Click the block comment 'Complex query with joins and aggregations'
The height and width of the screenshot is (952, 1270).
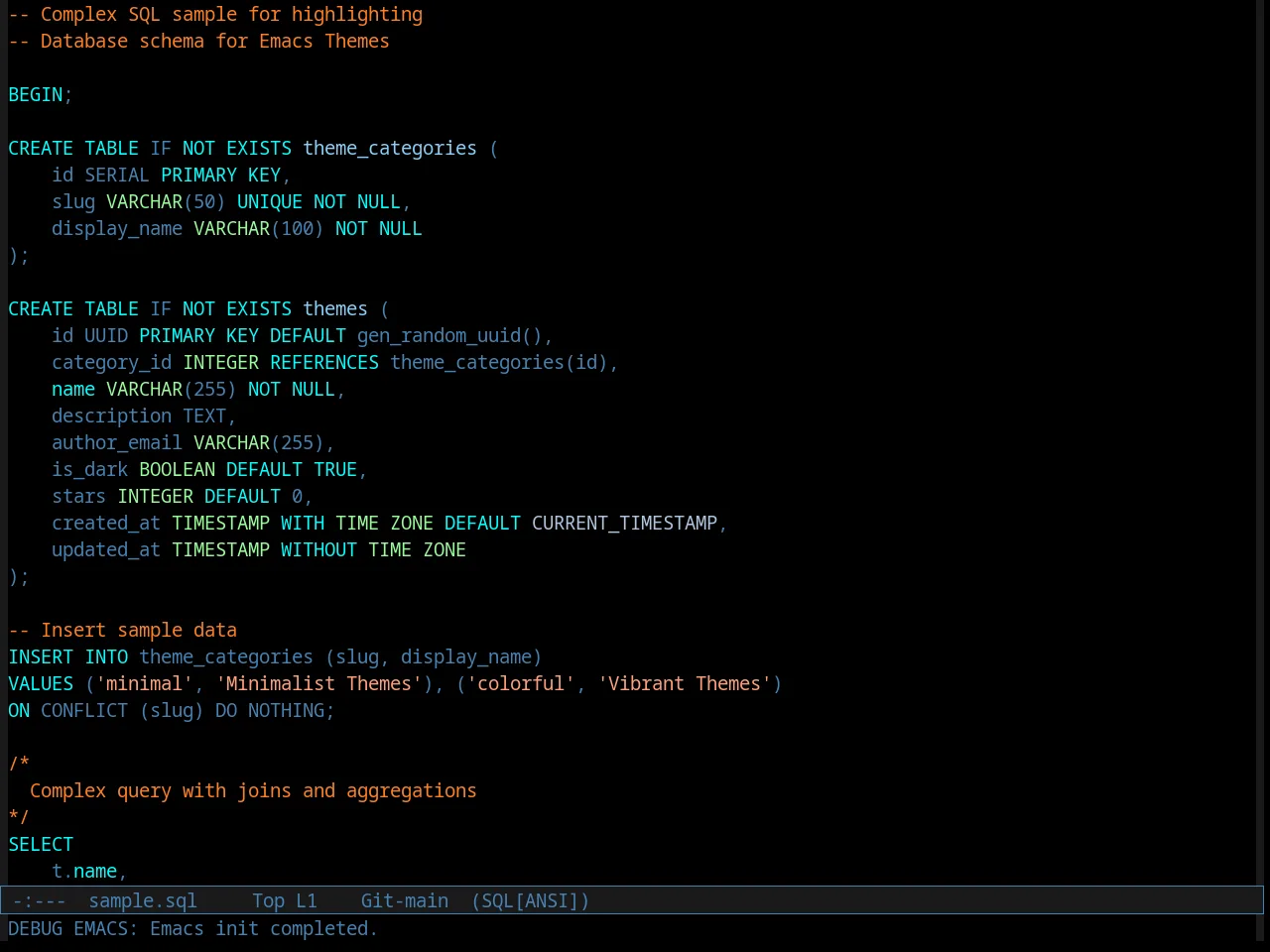point(253,790)
